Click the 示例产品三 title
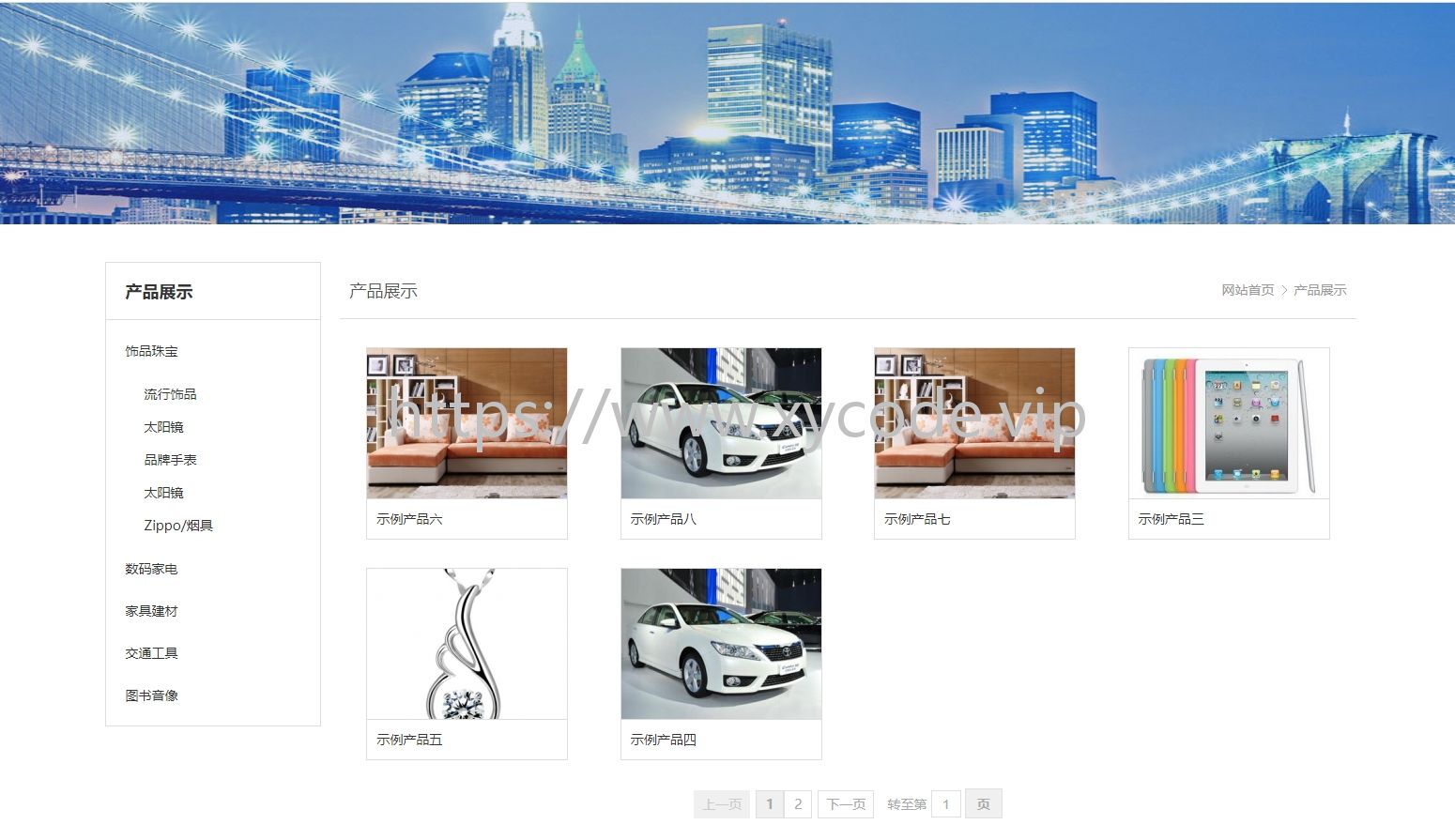Image resolution: width=1455 pixels, height=840 pixels. (1172, 519)
